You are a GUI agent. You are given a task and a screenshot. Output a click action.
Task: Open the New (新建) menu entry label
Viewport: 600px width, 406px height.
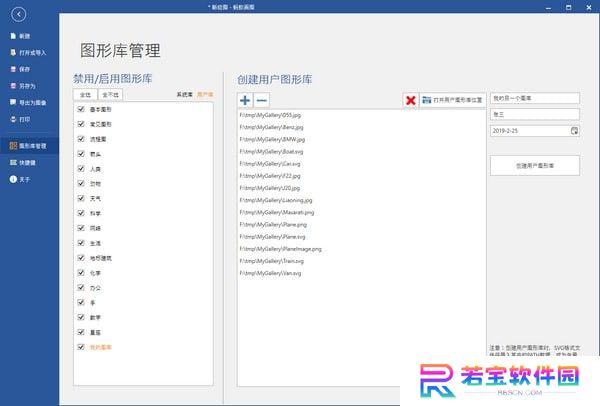click(x=25, y=36)
